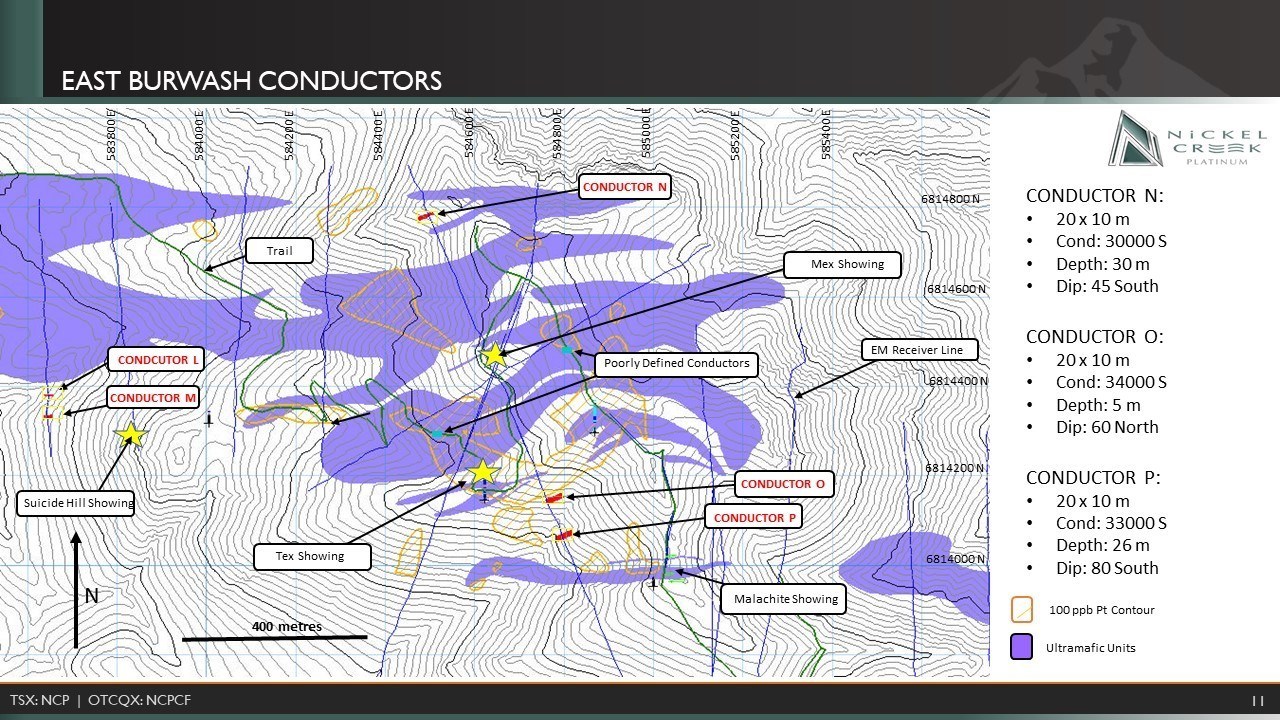
Task: Select the CONDCUTOR L label box
Action: pos(155,360)
